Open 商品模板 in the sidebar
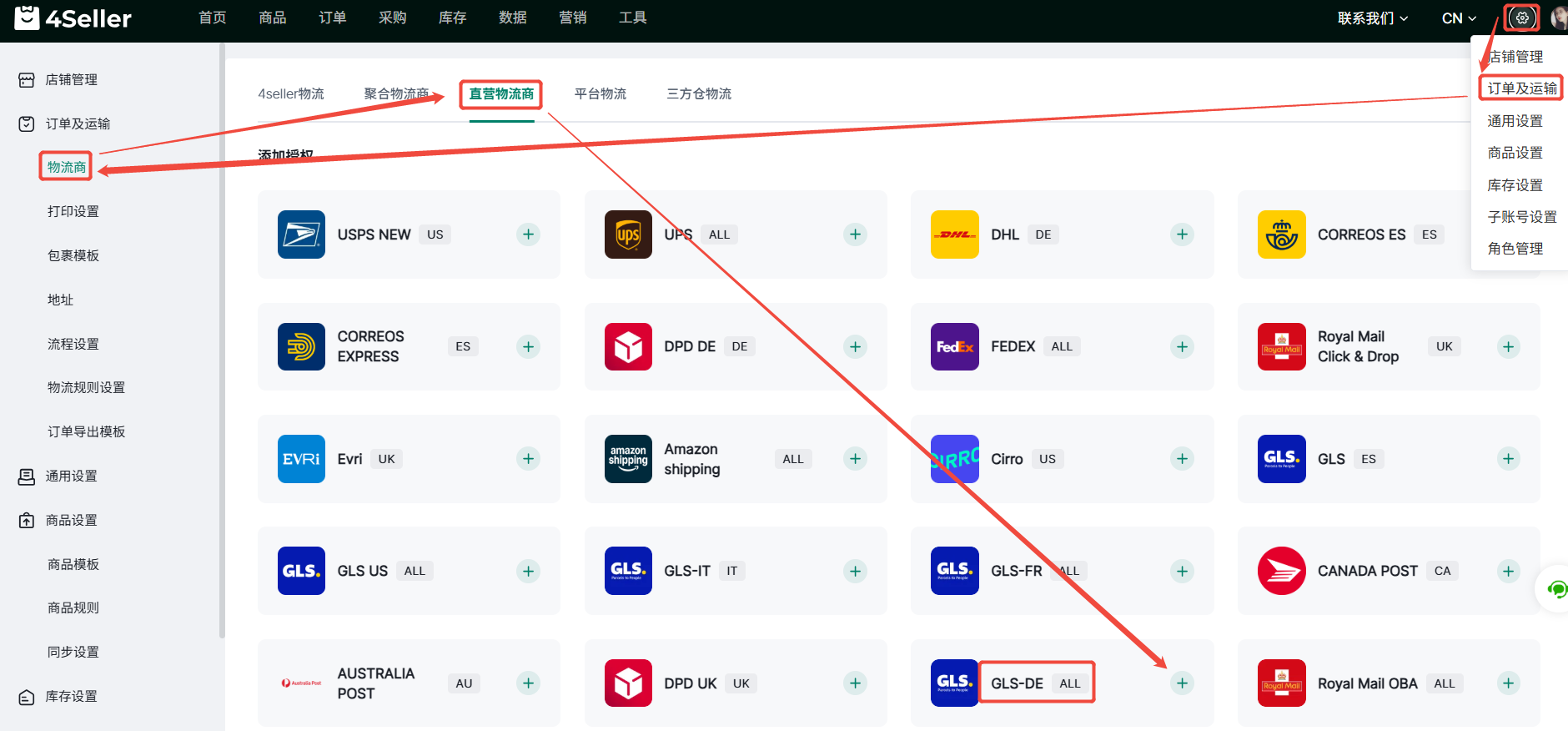 [73, 564]
